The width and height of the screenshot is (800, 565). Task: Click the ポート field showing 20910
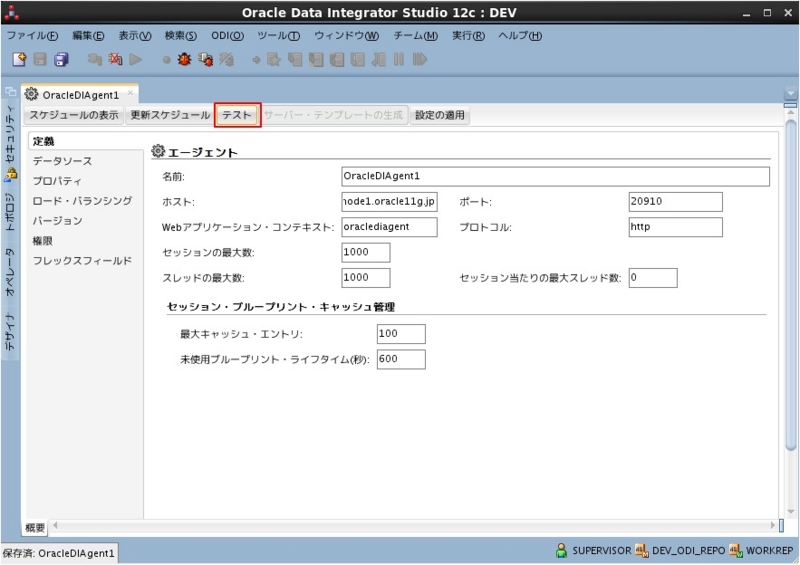[676, 202]
